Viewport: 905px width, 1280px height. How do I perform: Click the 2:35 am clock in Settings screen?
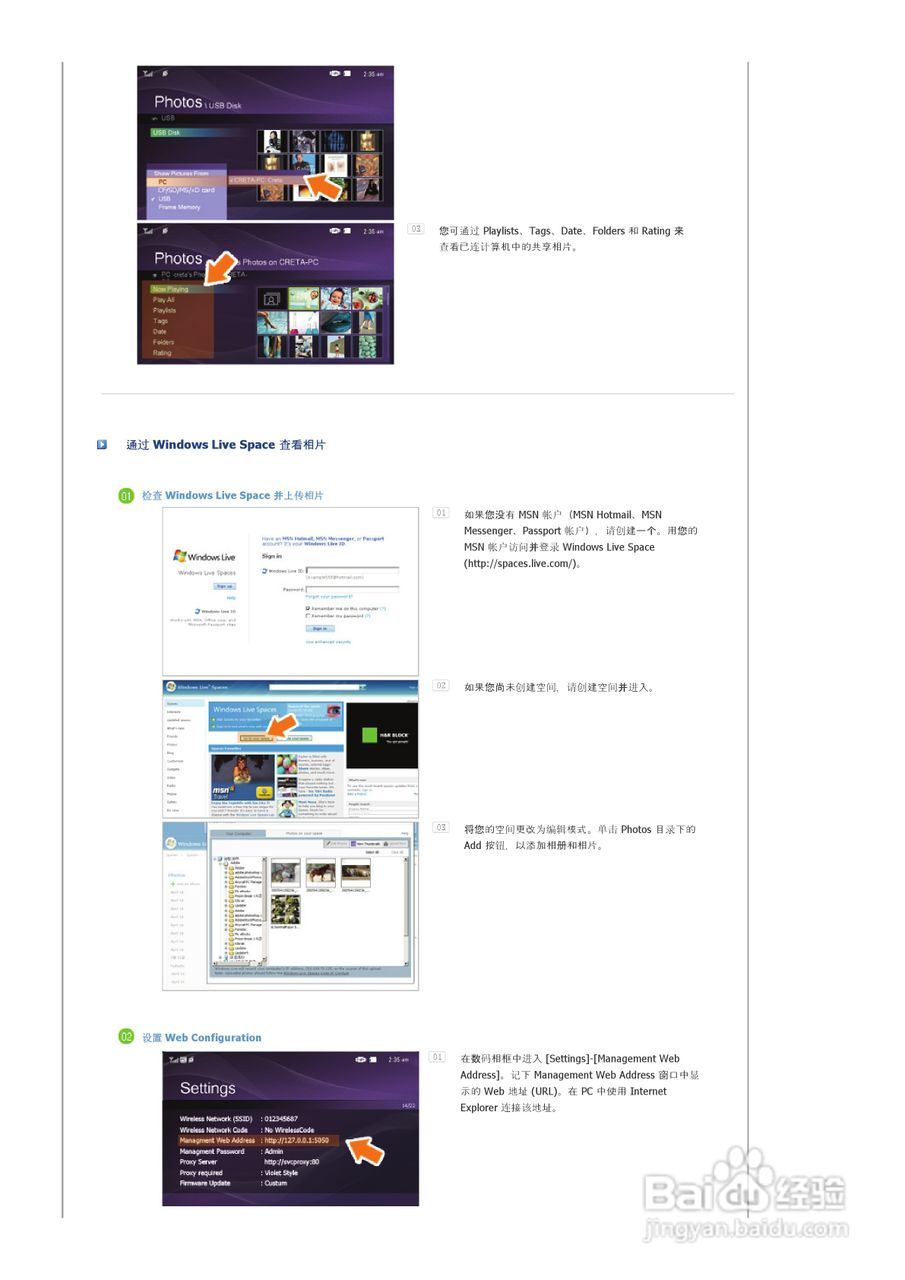[398, 1060]
